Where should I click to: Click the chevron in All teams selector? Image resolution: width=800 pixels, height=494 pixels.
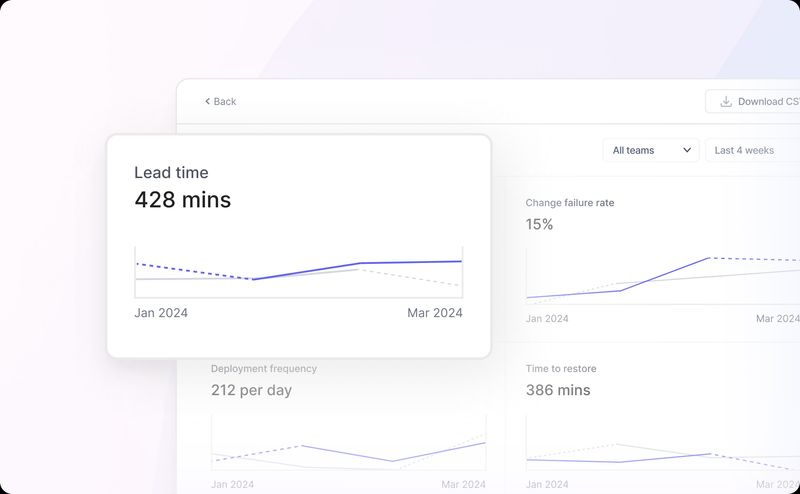(687, 150)
